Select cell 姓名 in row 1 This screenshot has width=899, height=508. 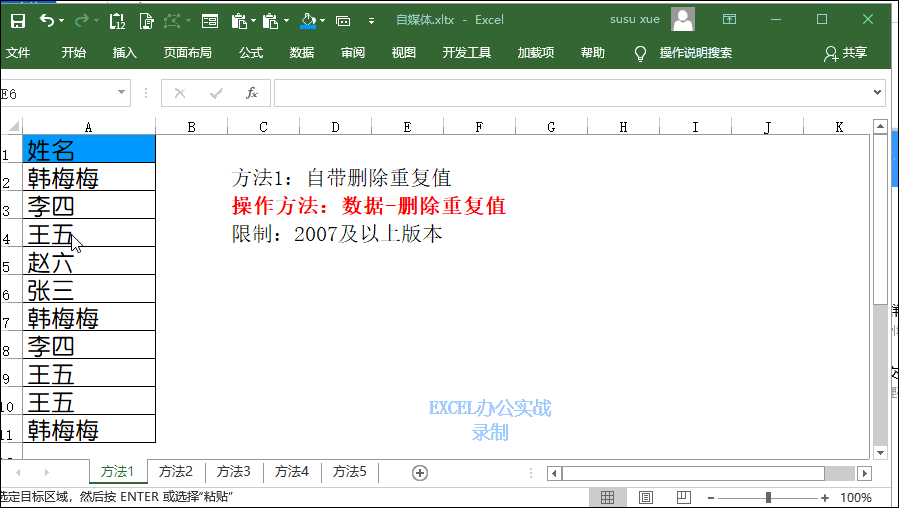point(89,149)
